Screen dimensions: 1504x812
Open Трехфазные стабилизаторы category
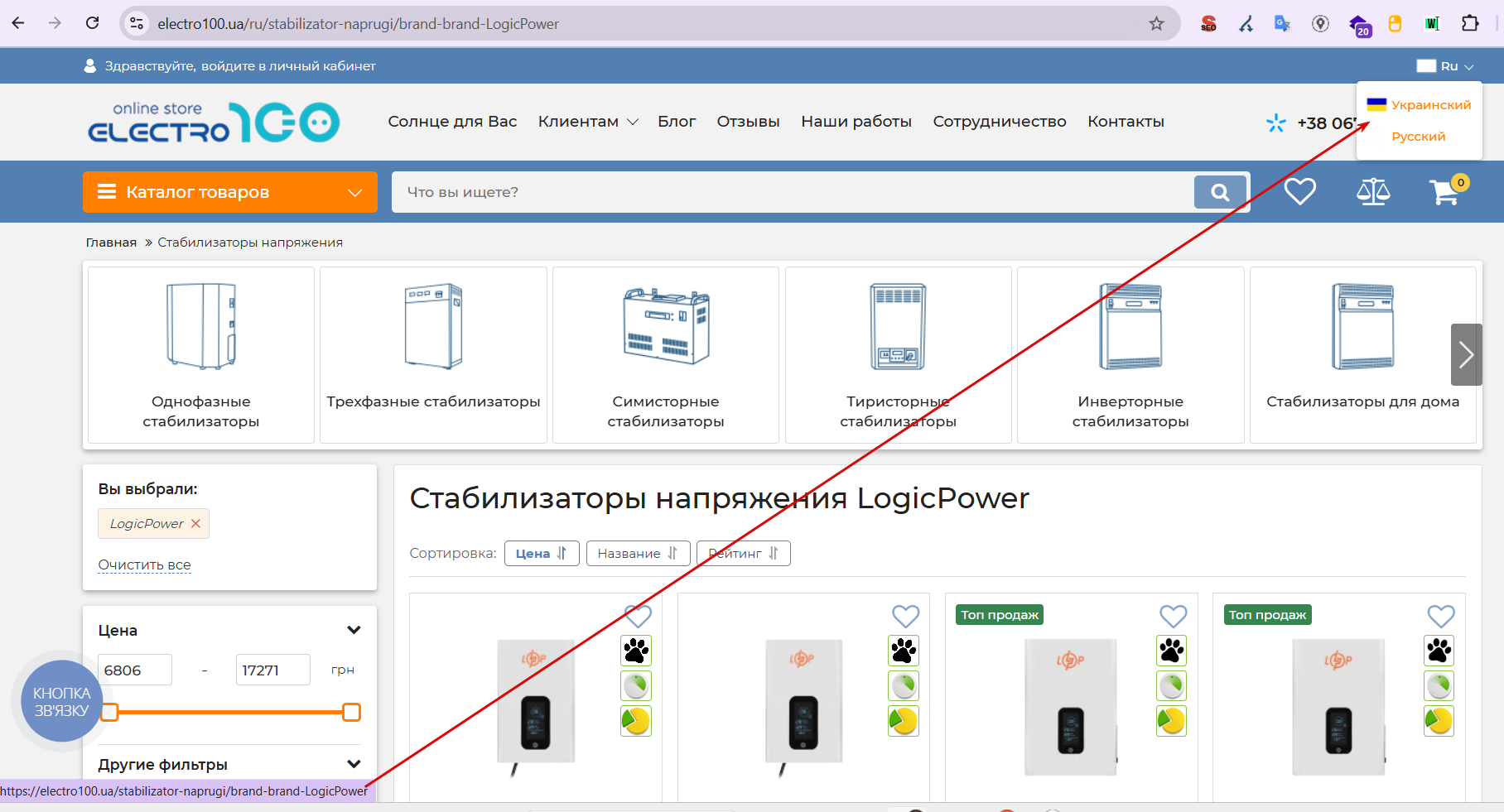pyautogui.click(x=433, y=355)
